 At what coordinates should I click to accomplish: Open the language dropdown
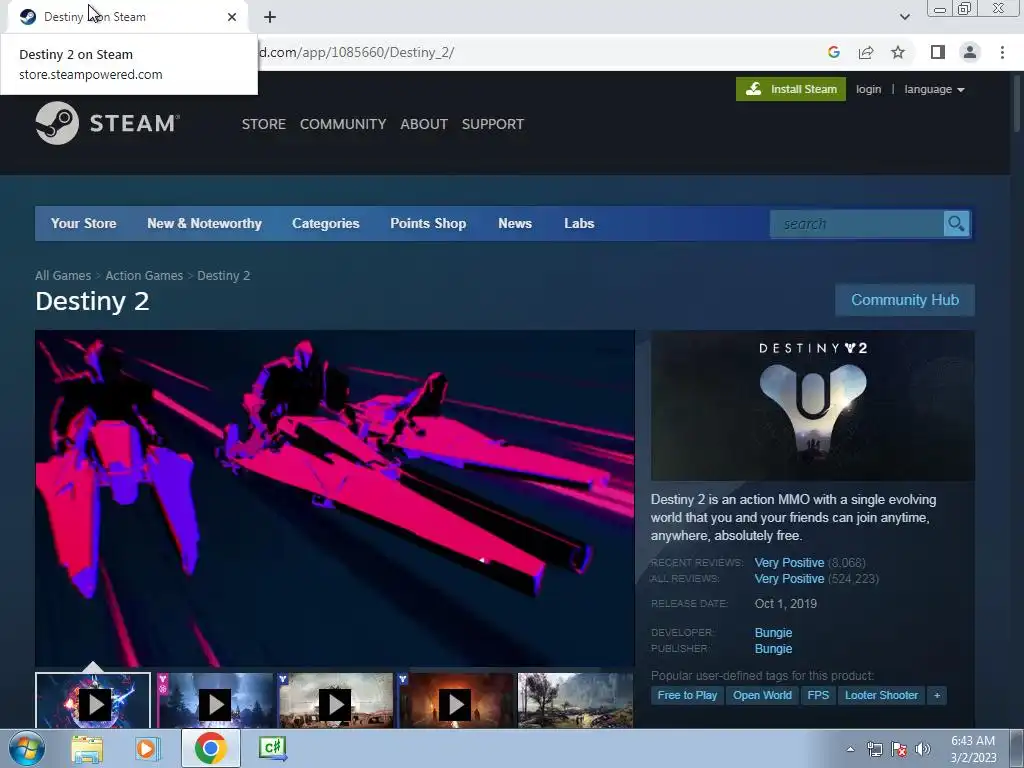point(934,89)
